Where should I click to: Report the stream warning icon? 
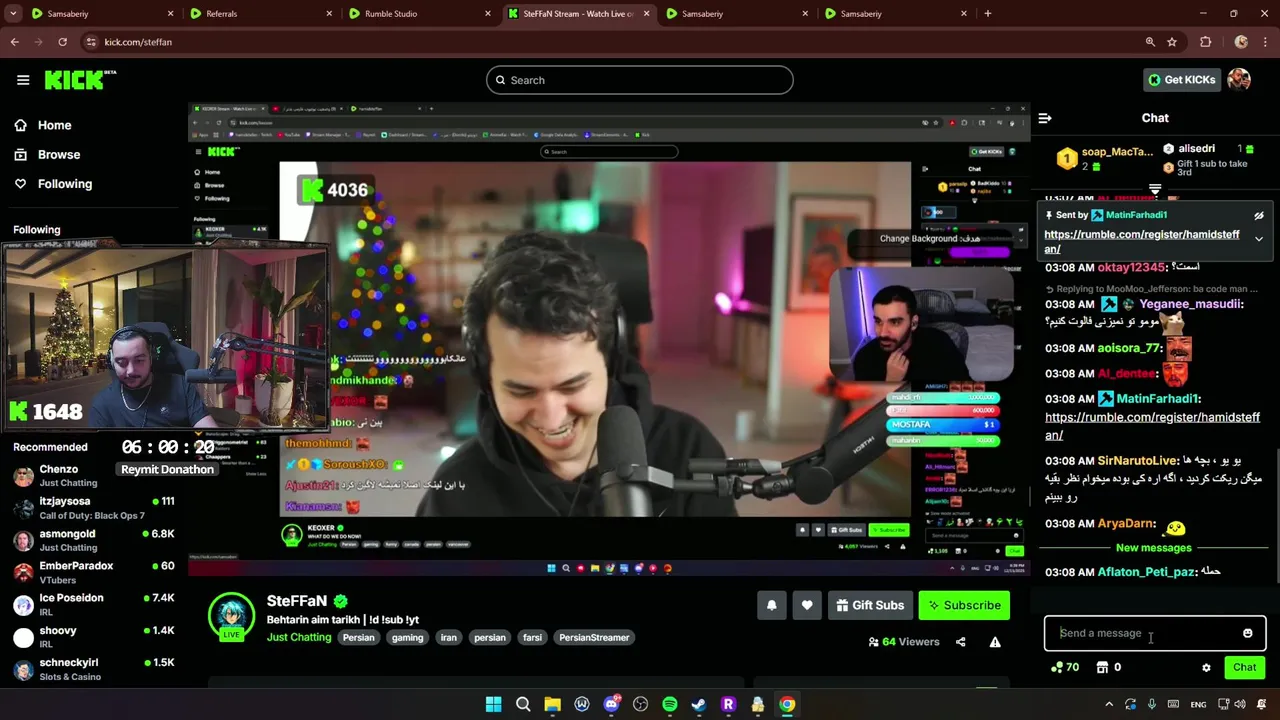[995, 642]
